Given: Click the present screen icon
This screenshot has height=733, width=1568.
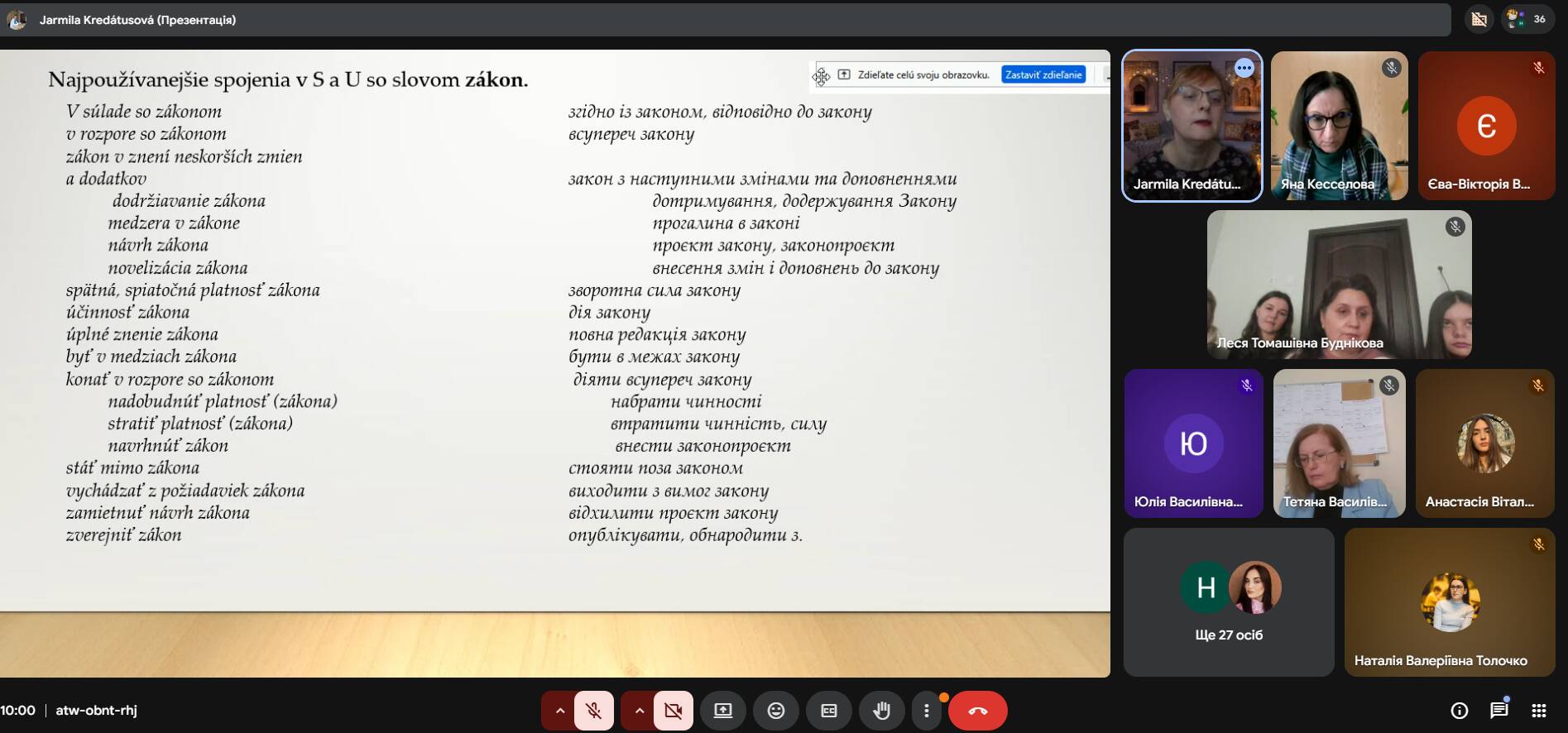Looking at the screenshot, I should (x=723, y=711).
